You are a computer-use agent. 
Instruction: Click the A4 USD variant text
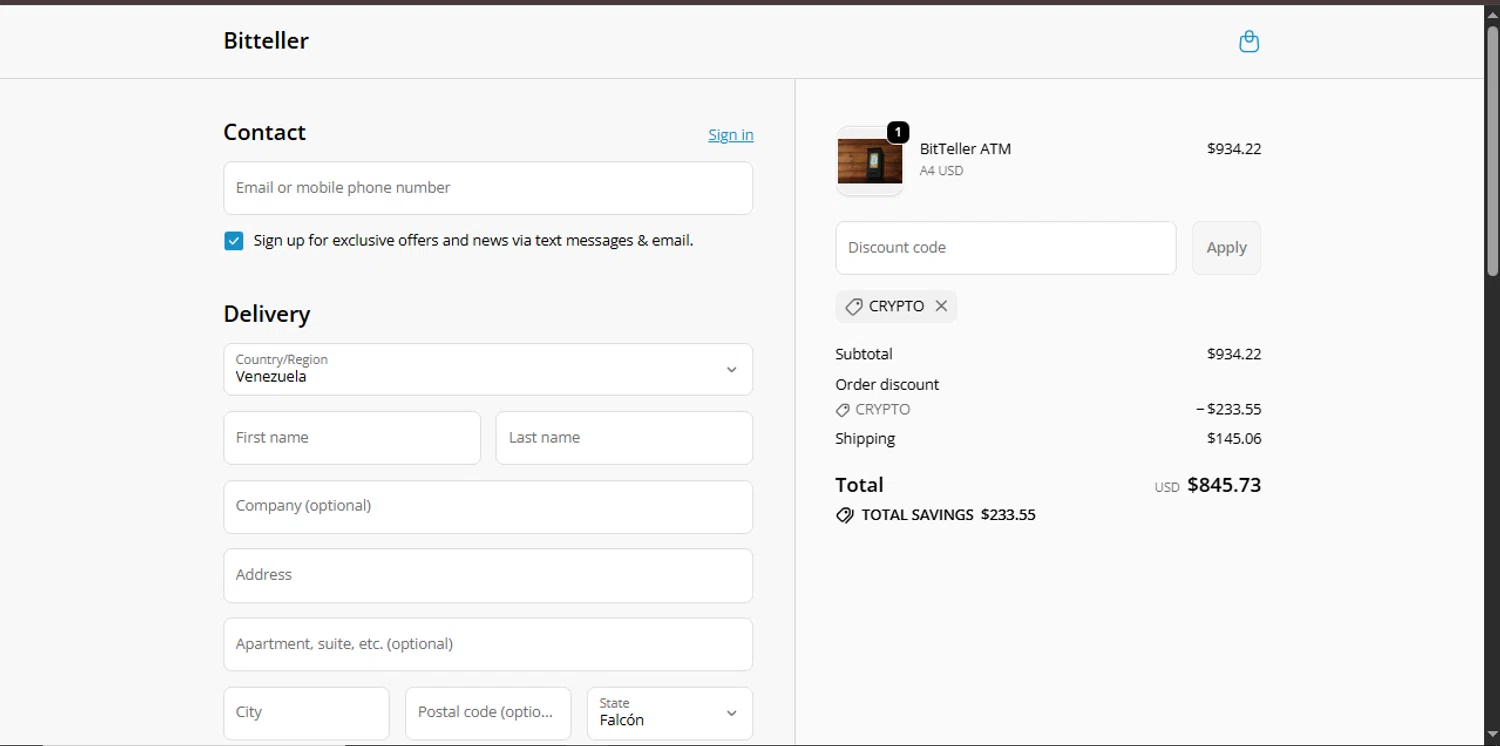[941, 171]
